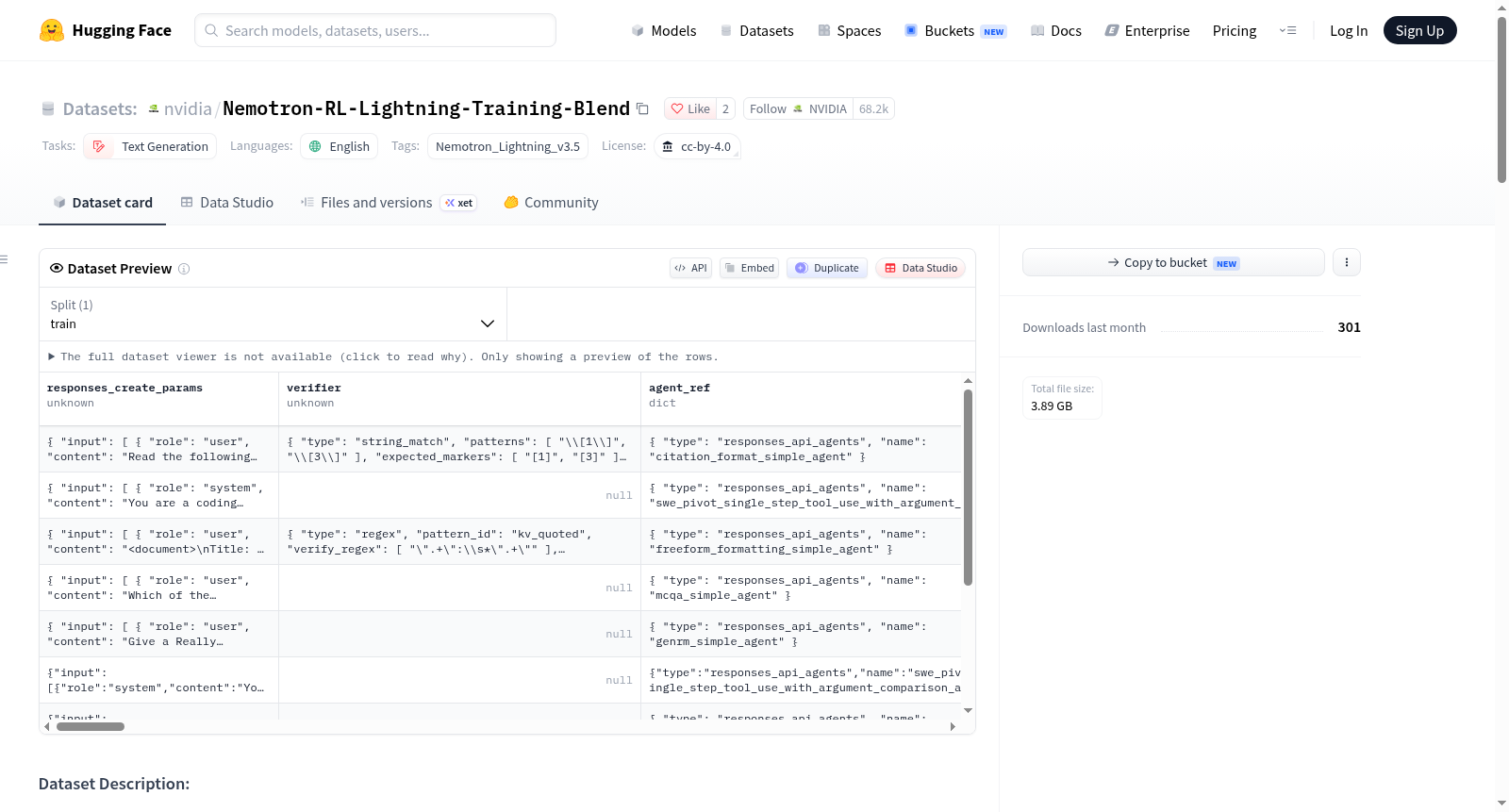Open the Files and versions tab

[389, 202]
